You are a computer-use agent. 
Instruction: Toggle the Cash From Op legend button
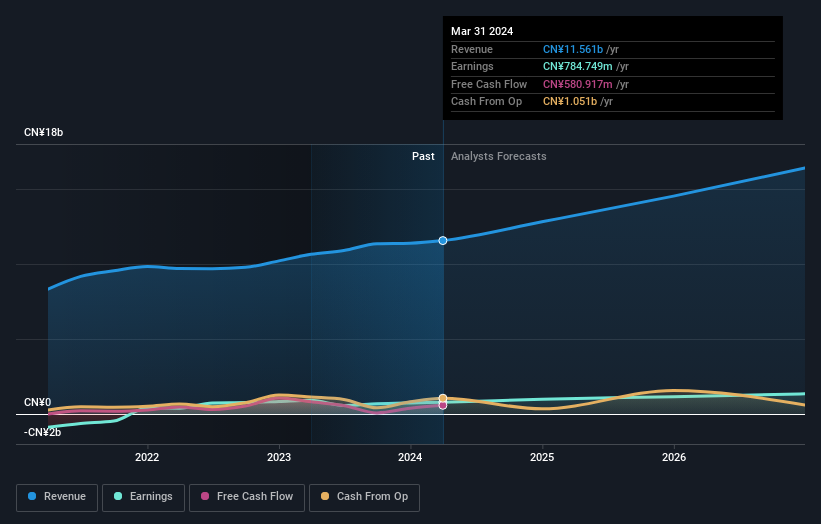364,497
